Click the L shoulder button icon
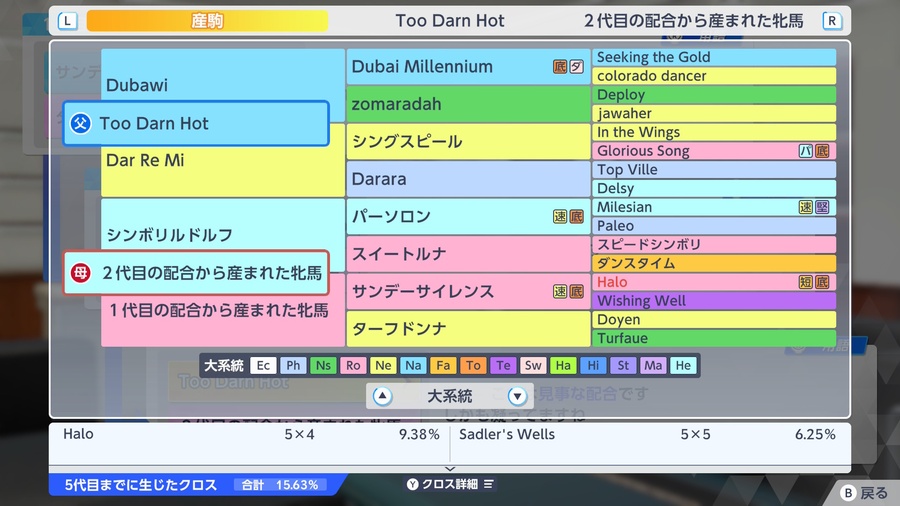 (x=68, y=21)
